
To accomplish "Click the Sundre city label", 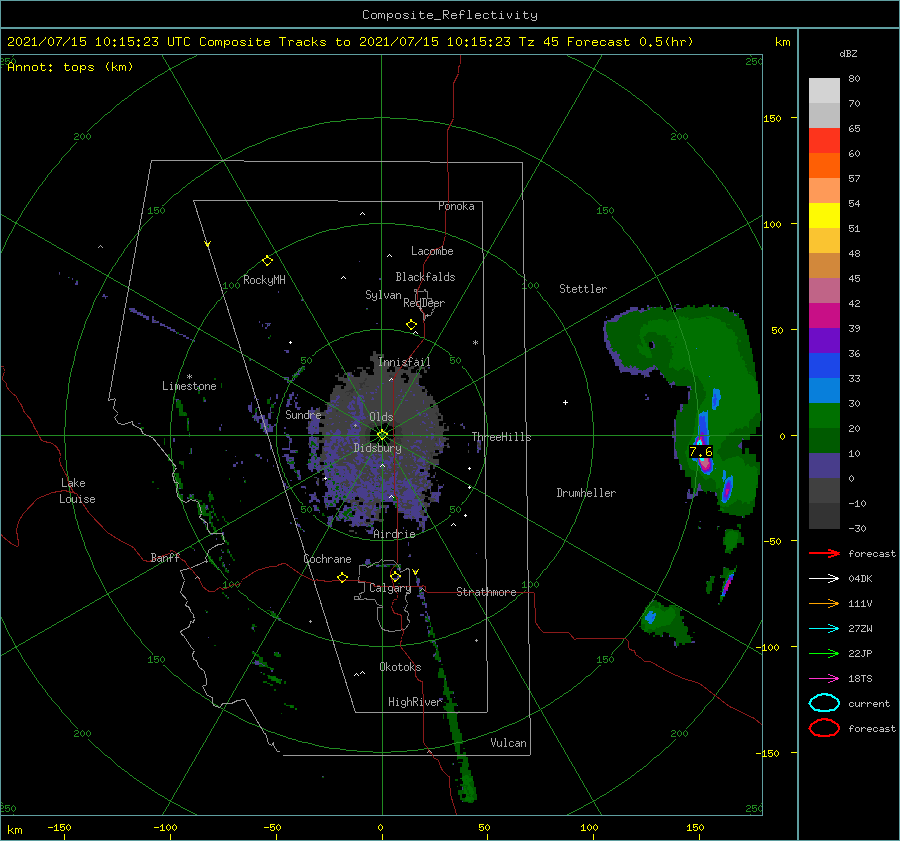I will 303,414.
